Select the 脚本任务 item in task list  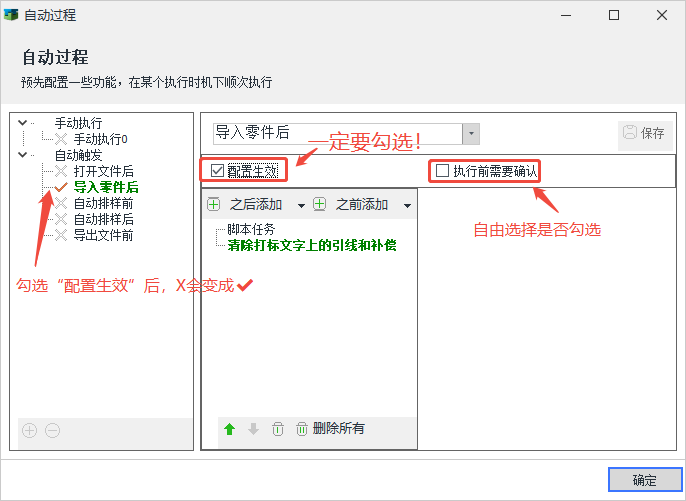pyautogui.click(x=251, y=229)
